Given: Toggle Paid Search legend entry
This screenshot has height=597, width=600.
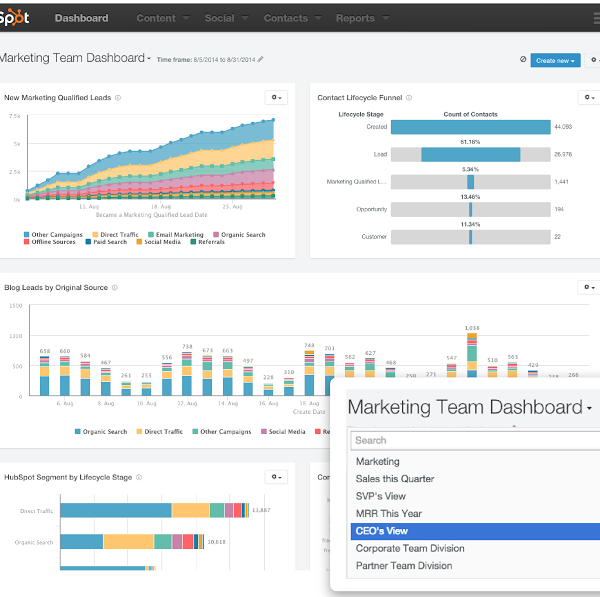Looking at the screenshot, I should tap(106, 242).
